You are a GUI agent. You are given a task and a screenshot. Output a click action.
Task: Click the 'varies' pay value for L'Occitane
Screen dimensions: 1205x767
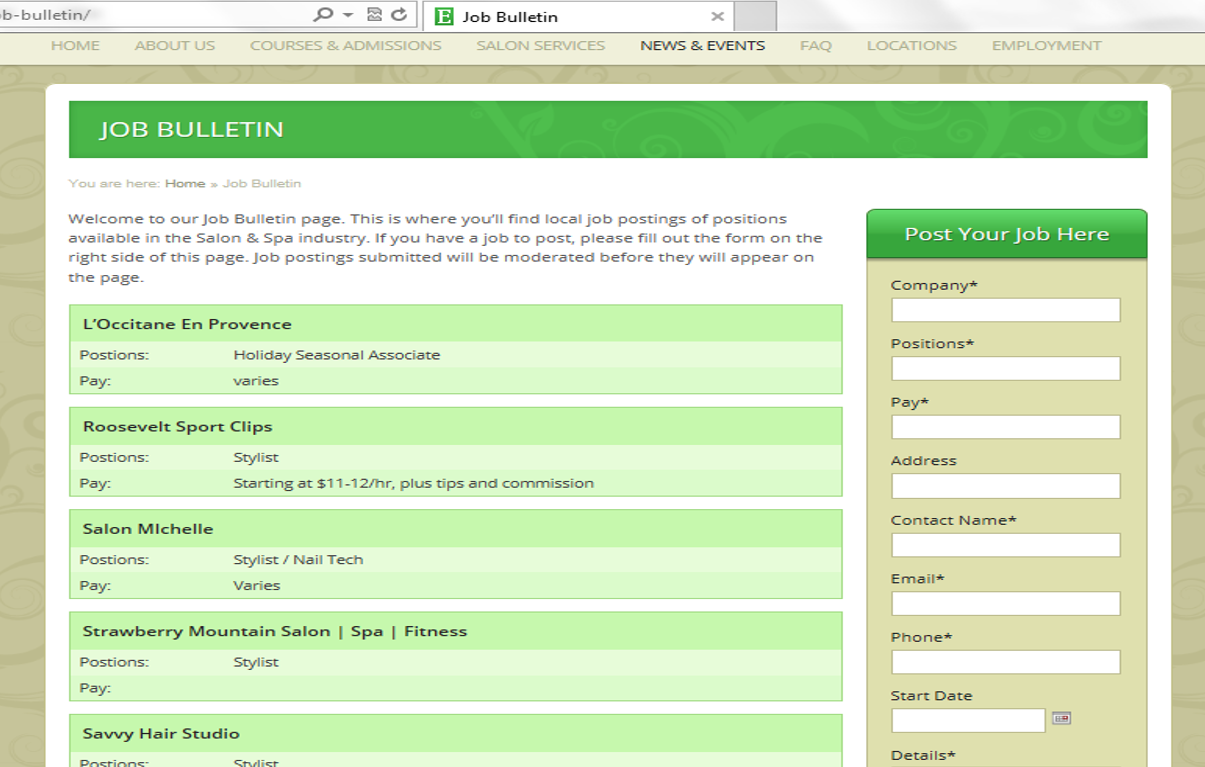click(x=256, y=381)
